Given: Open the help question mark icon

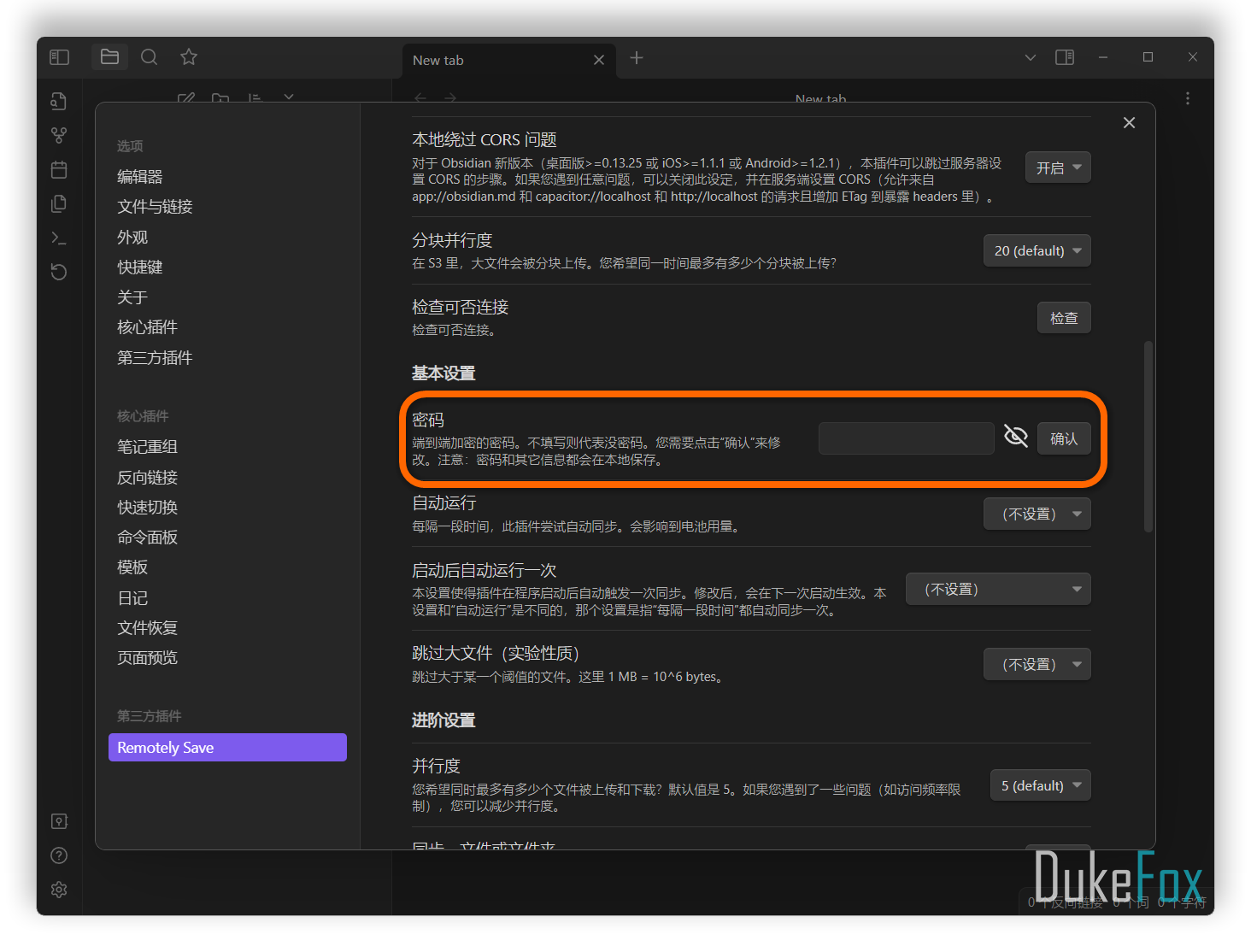Looking at the screenshot, I should click(x=59, y=855).
